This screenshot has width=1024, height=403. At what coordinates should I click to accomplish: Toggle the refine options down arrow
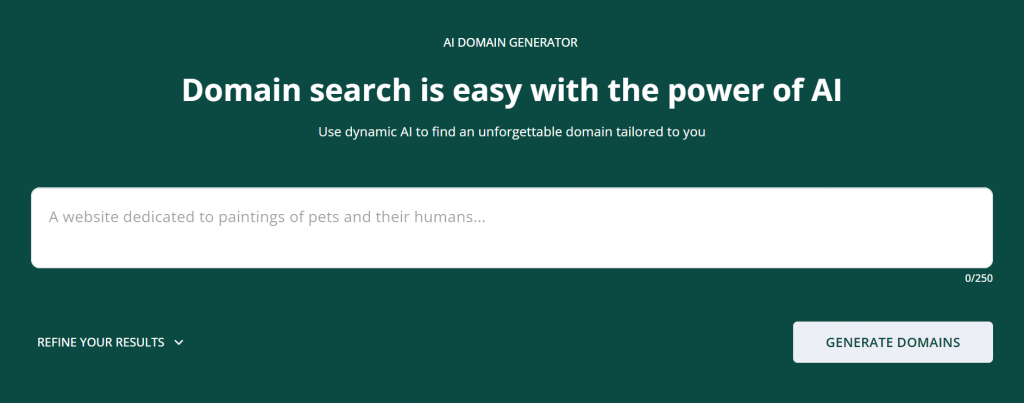[179, 342]
